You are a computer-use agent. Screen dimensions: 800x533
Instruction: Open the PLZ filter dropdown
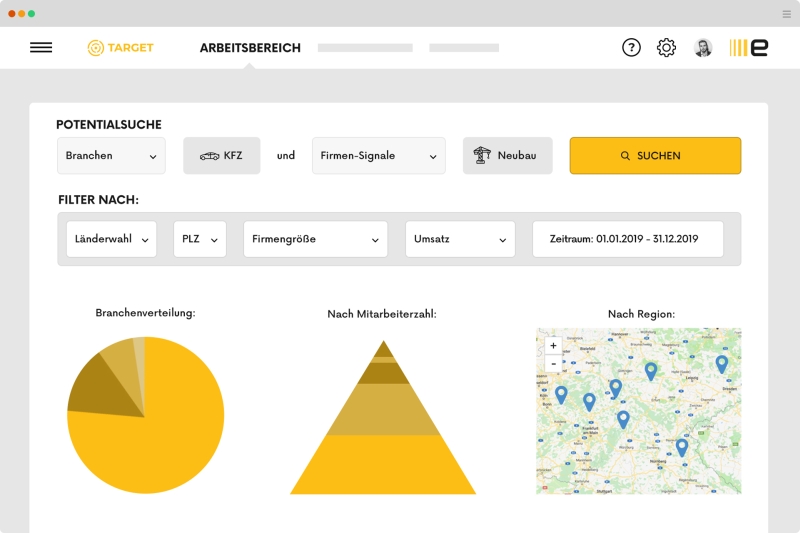[x=200, y=240]
